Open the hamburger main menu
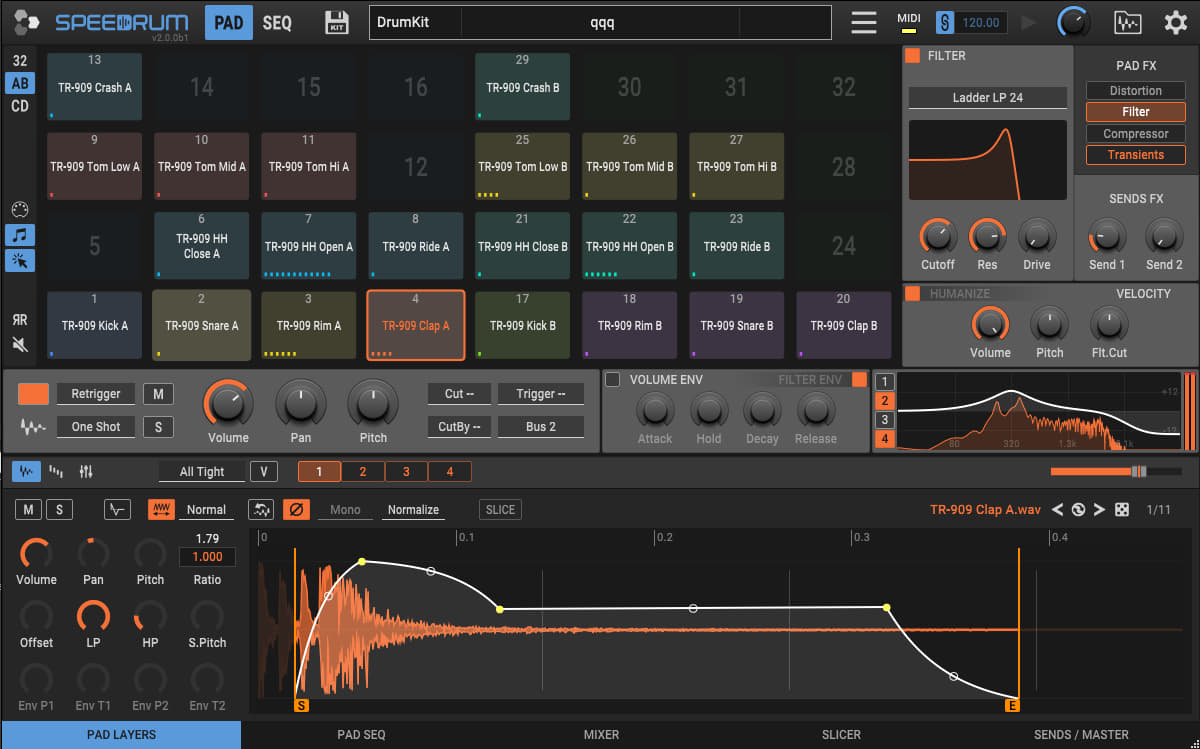This screenshot has width=1200, height=749. [x=863, y=22]
